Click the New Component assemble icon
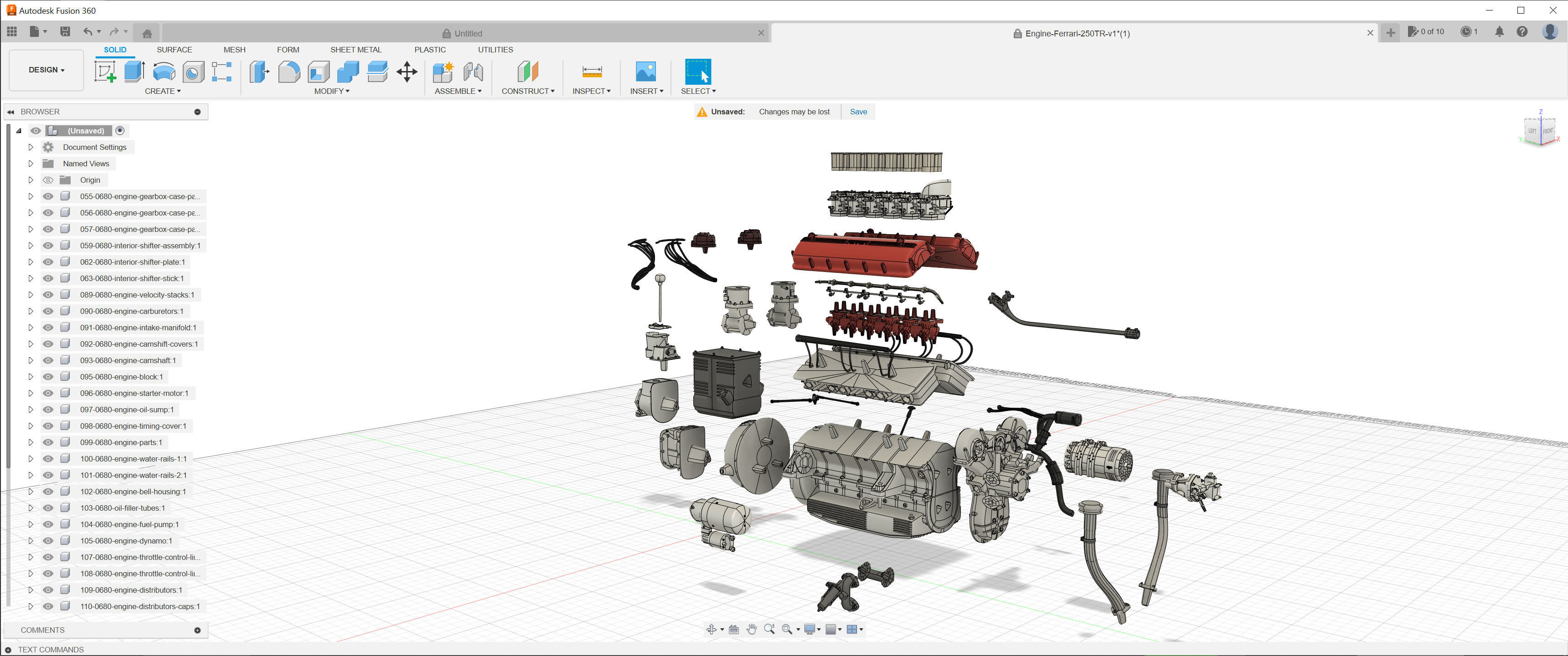Viewport: 1568px width, 656px height. [x=443, y=72]
